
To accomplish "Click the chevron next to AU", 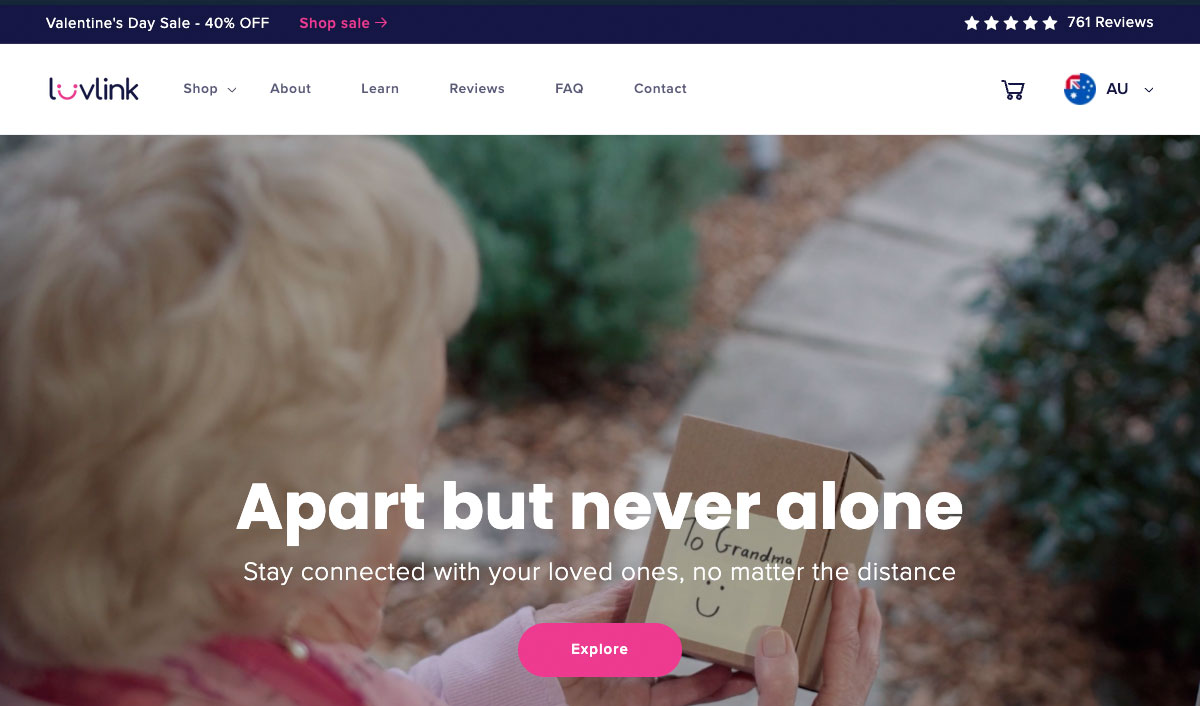I will [x=1148, y=90].
